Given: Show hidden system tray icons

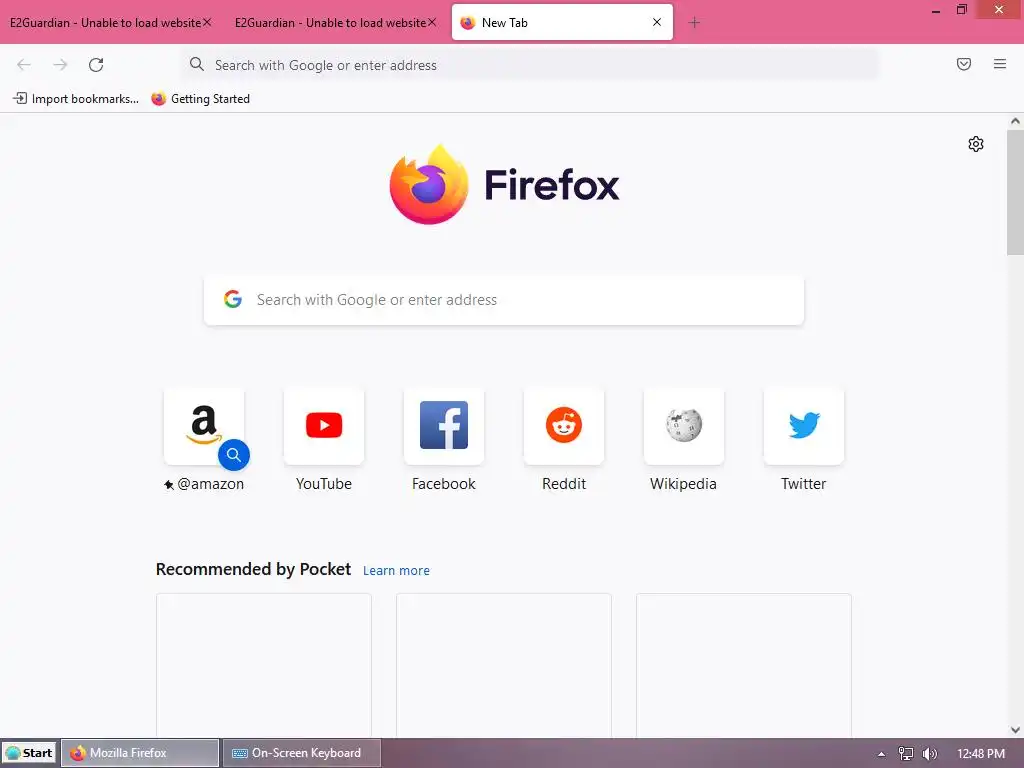Looking at the screenshot, I should 881,754.
